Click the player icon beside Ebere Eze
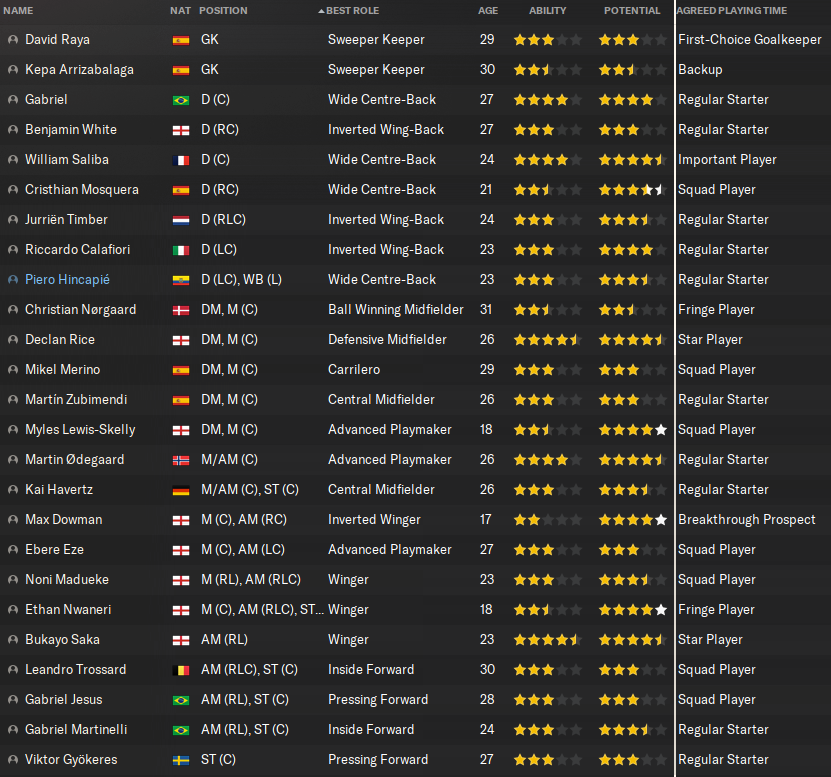Viewport: 831px width, 777px height. [13, 550]
